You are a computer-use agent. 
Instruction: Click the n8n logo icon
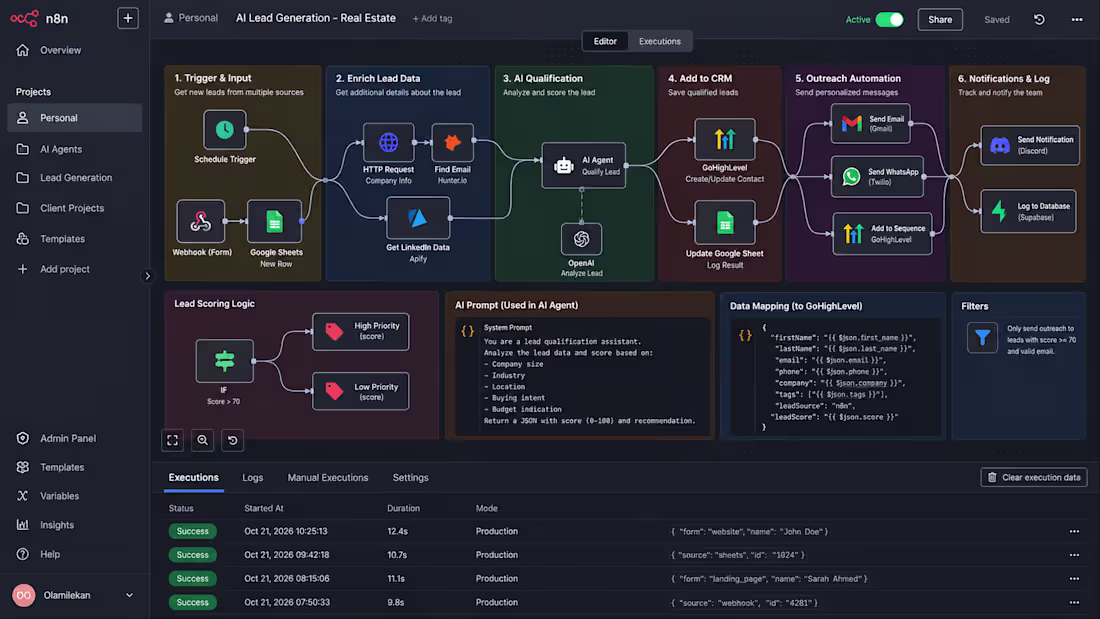coord(25,18)
